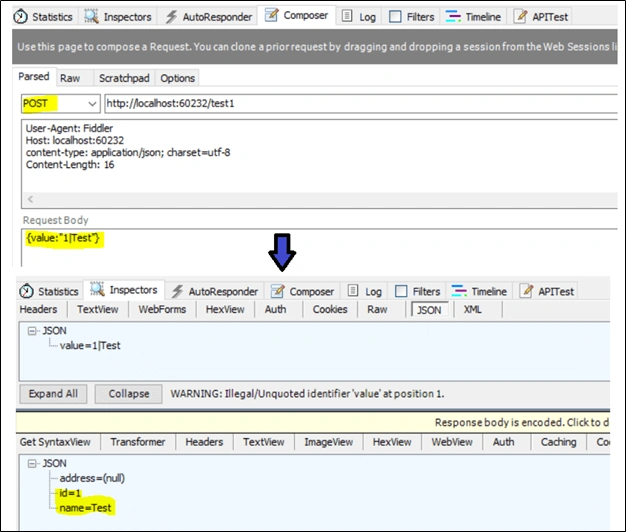Click AutoResponder lightning icon in top tab bar
This screenshot has width=626, height=532.
(172, 17)
